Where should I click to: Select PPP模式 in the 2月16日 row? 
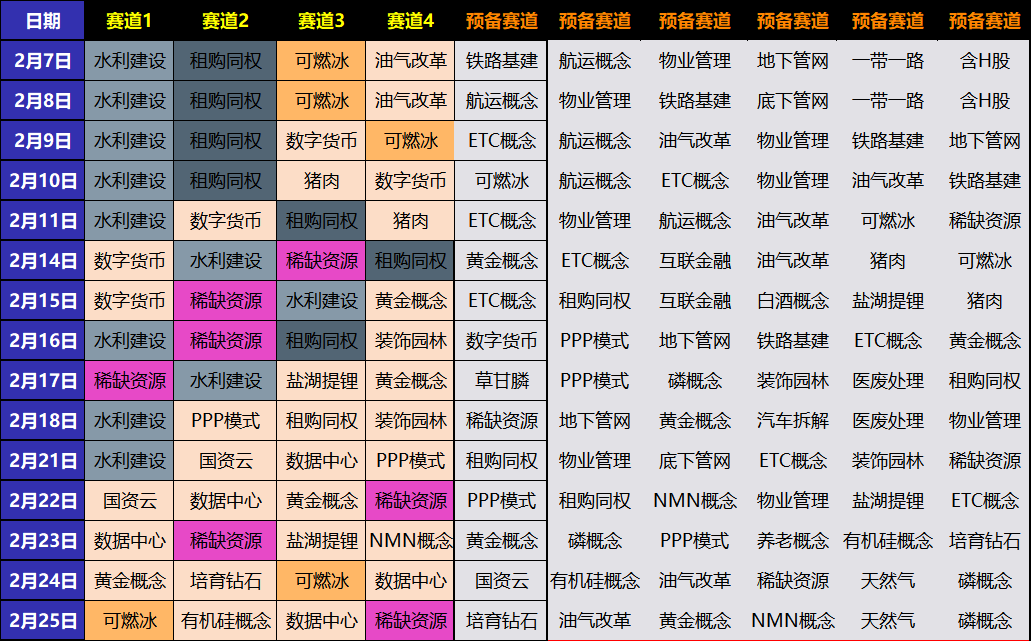click(594, 341)
